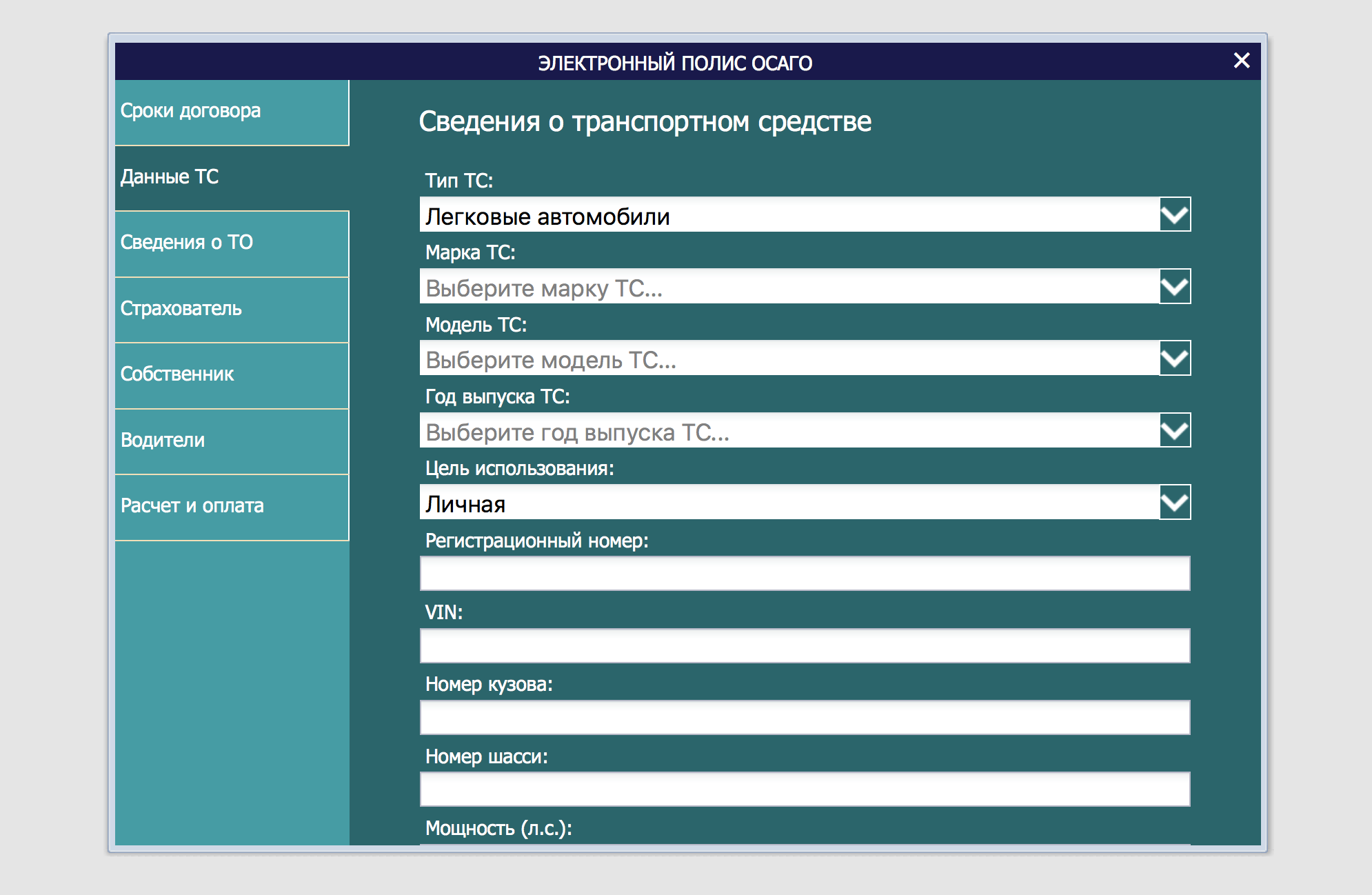Close the ЭЛЕКТРОННЫЙ ПОЛИС ОСАГО dialog
Viewport: 1372px width, 895px height.
(x=1242, y=61)
